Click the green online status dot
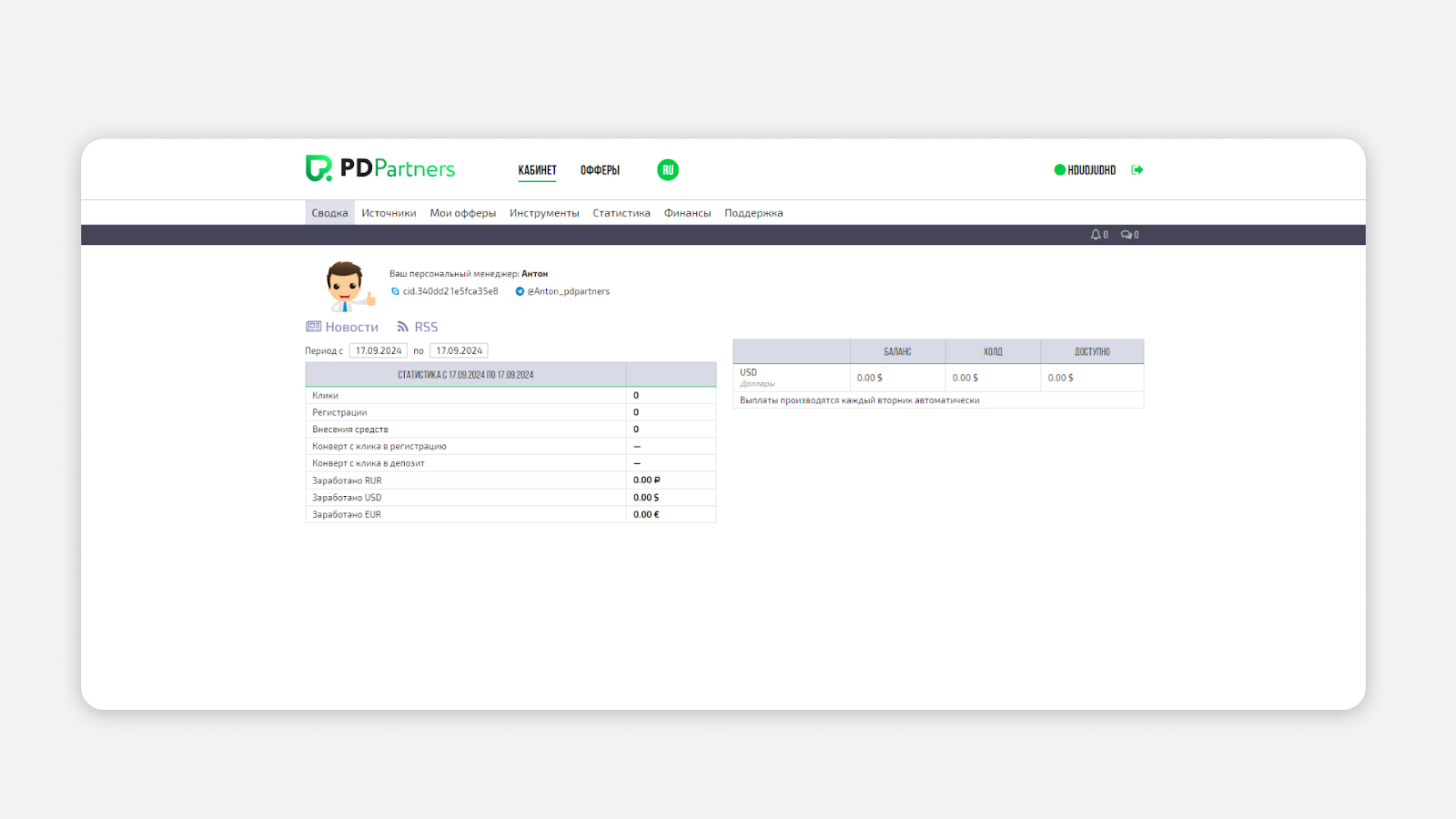Viewport: 1456px width, 819px height. point(1059,170)
